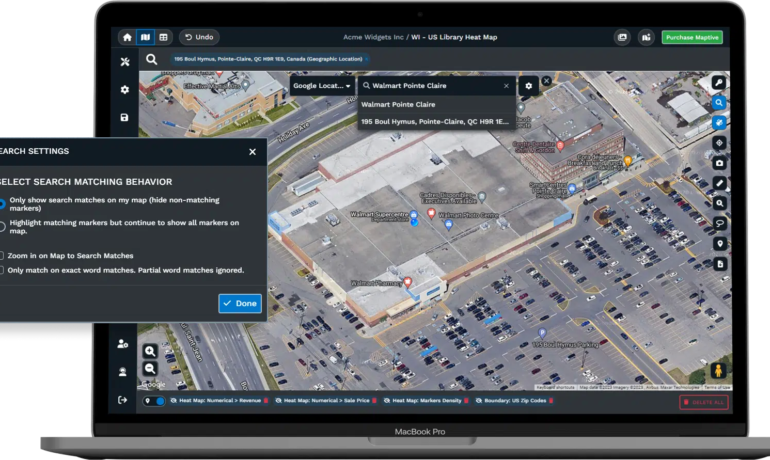The height and width of the screenshot is (460, 770).
Task: Click the Purchase Maptive button
Action: point(691,37)
